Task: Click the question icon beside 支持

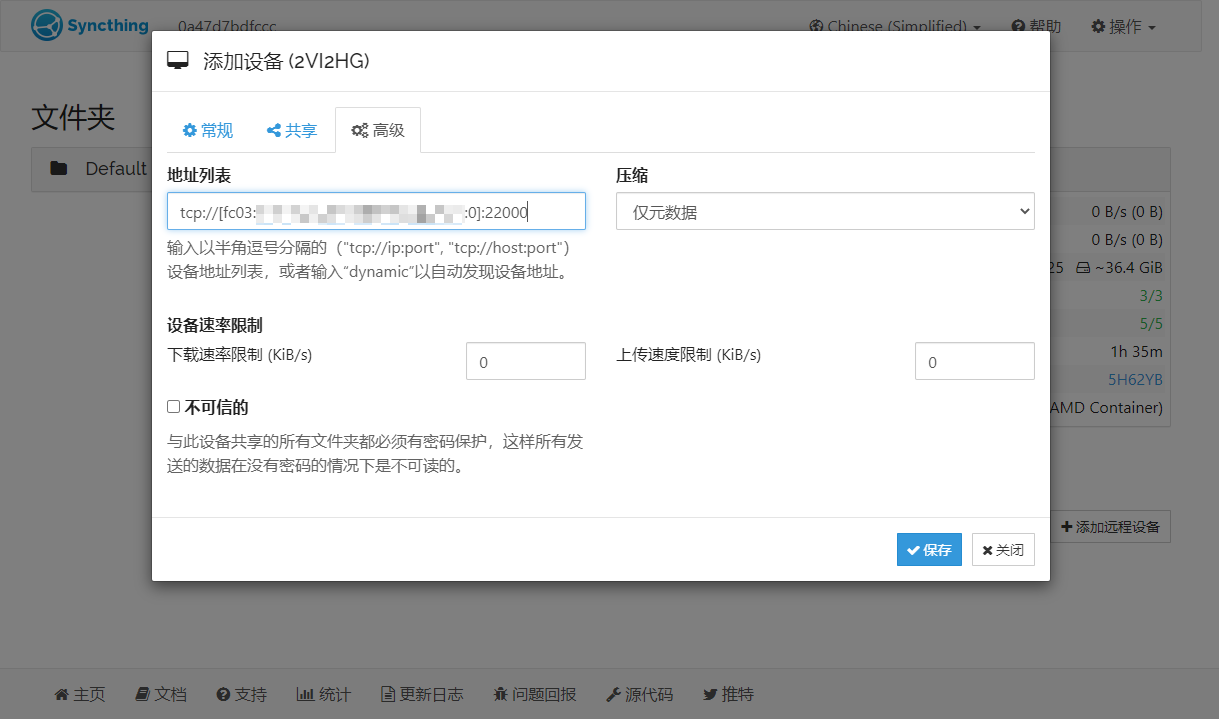Action: click(222, 694)
